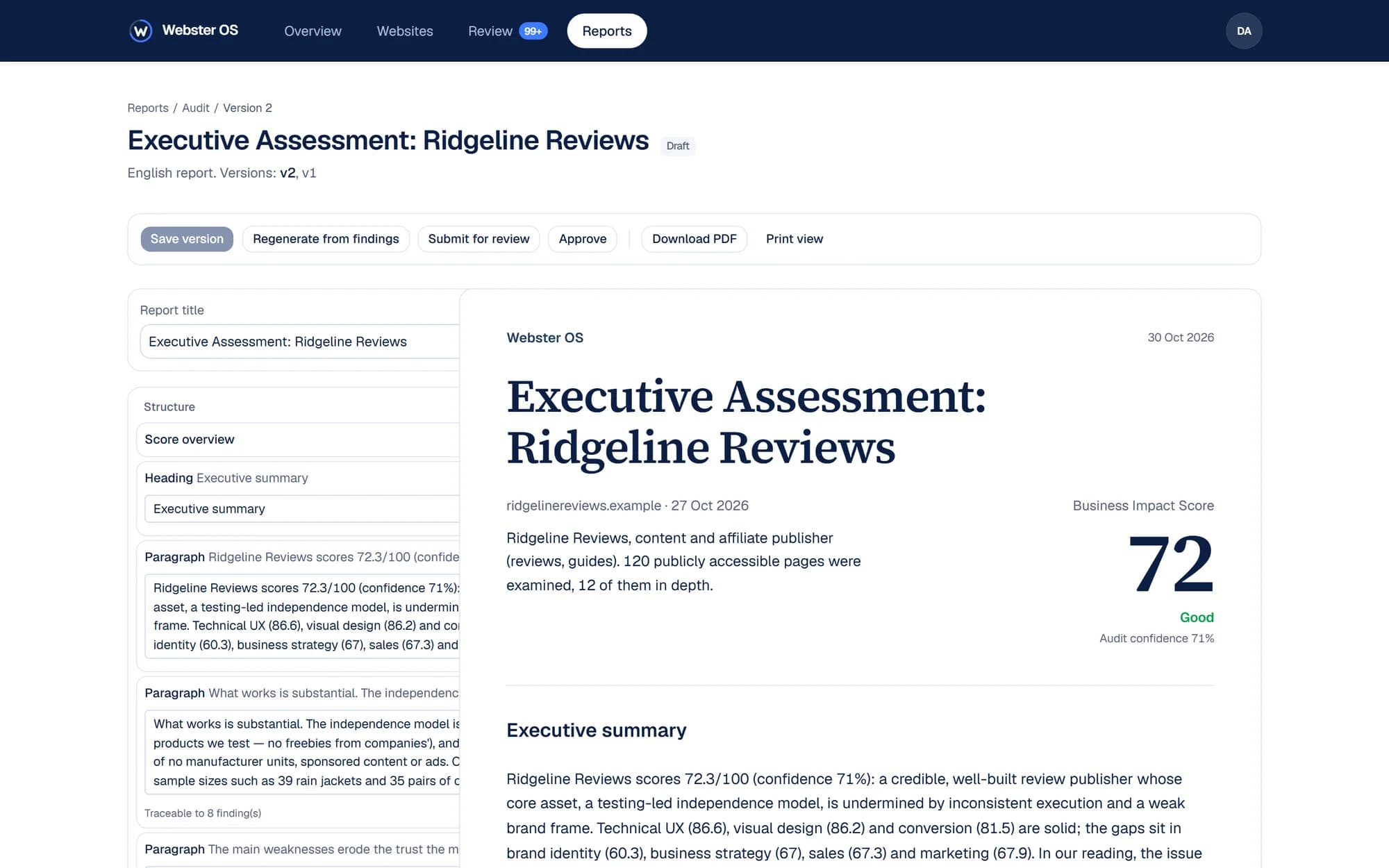
Task: Click Submit for review button
Action: (x=479, y=239)
